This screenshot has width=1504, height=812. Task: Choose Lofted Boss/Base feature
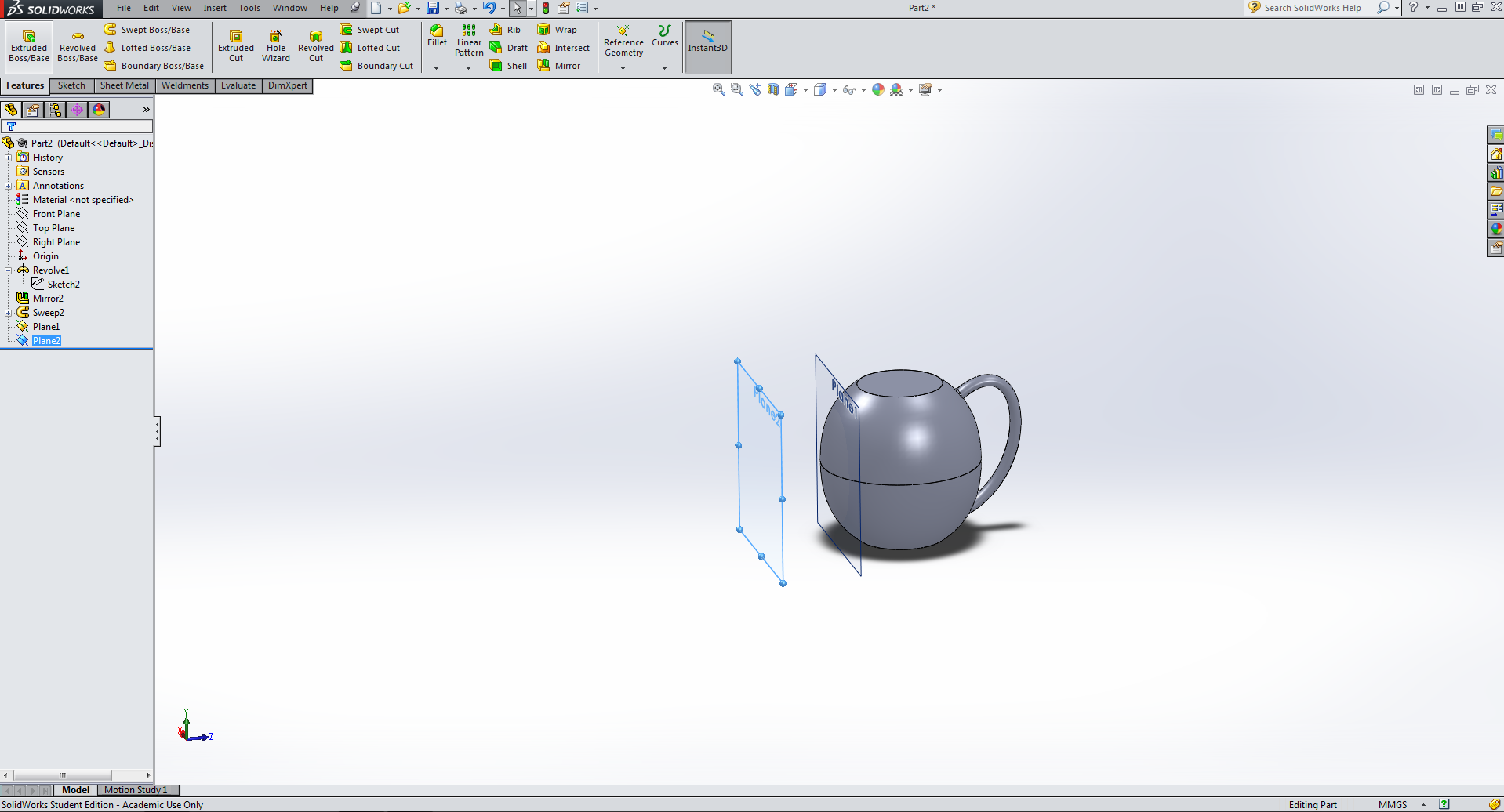coord(147,48)
